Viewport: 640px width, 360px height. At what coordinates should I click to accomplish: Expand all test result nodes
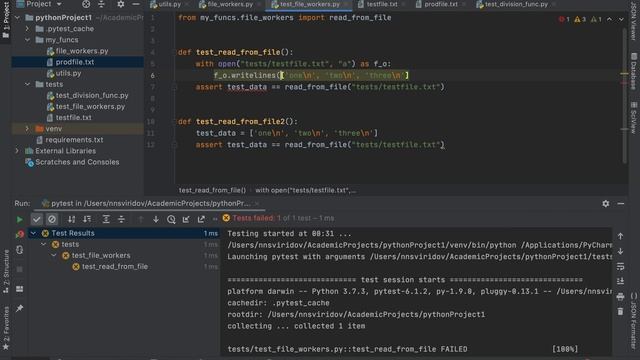coord(106,219)
